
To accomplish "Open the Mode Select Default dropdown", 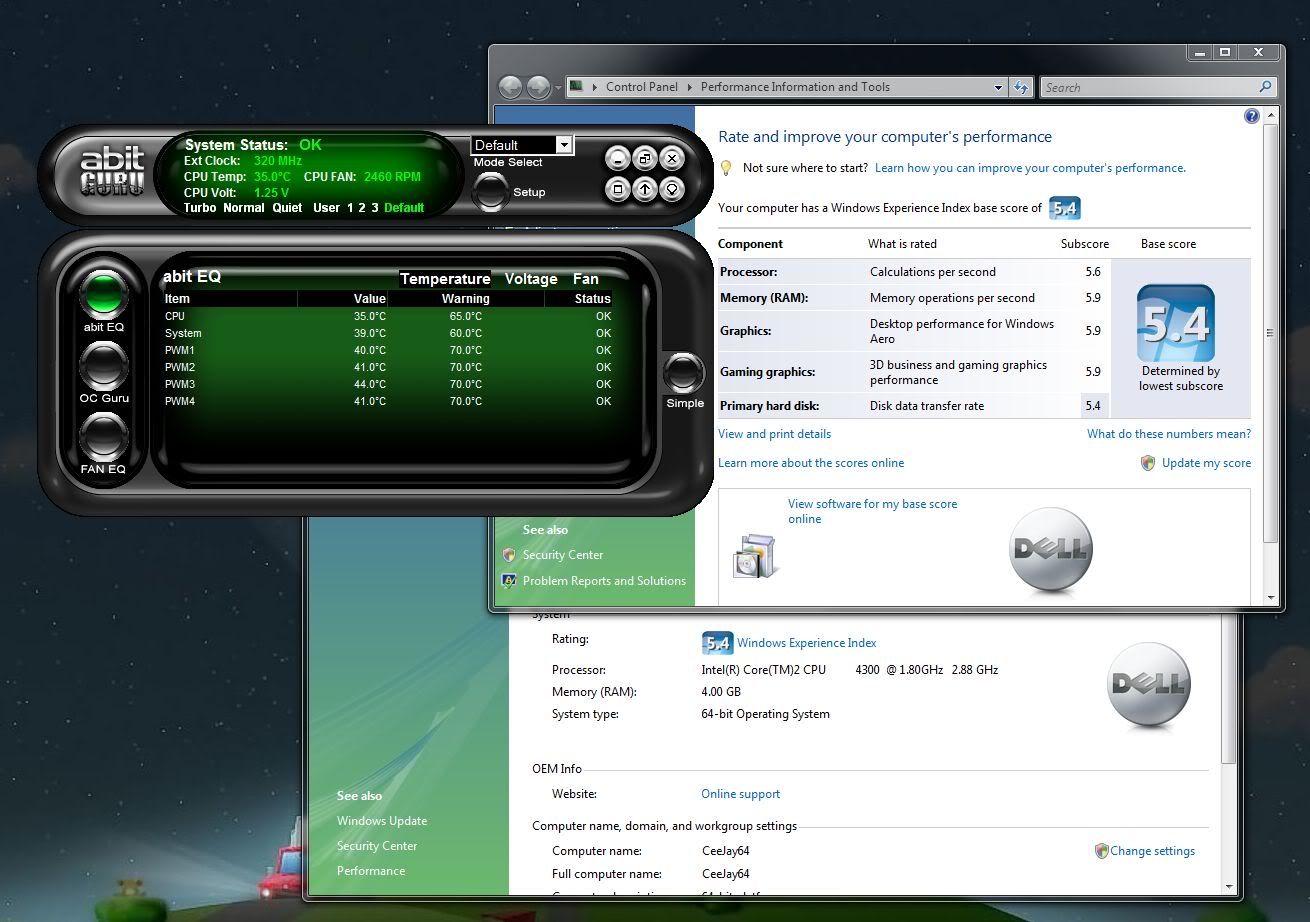I will pos(563,145).
